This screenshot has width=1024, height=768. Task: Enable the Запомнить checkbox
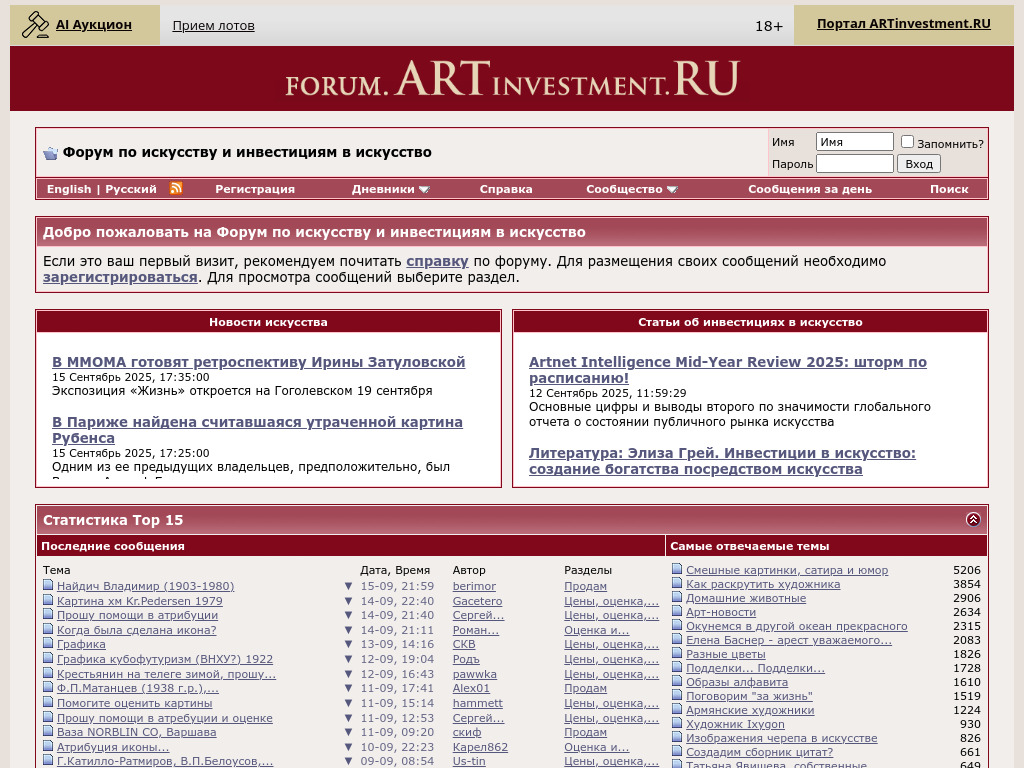point(907,142)
